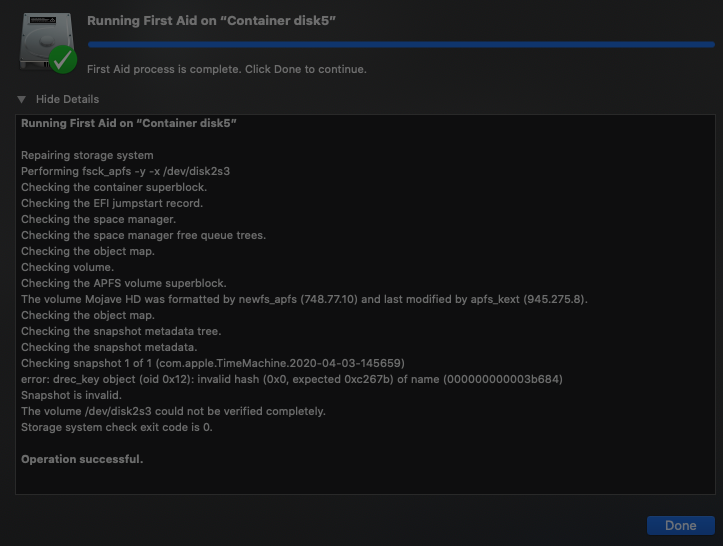Select the Repairing storage system log line
The width and height of the screenshot is (723, 546).
(87, 155)
